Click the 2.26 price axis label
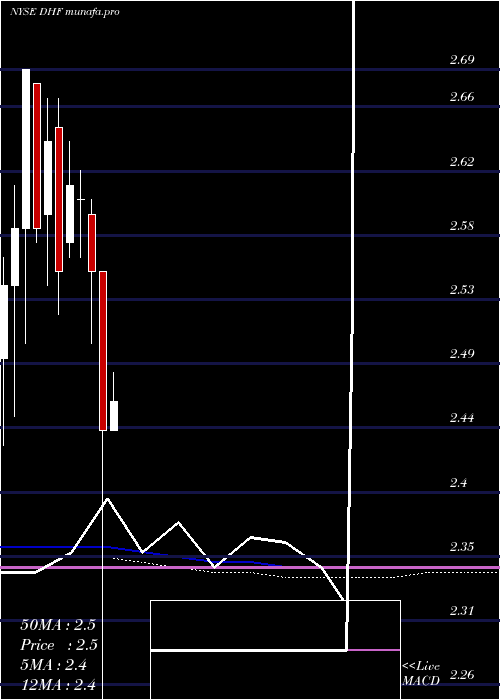Screen dimensions: 500x700 (x=462, y=675)
